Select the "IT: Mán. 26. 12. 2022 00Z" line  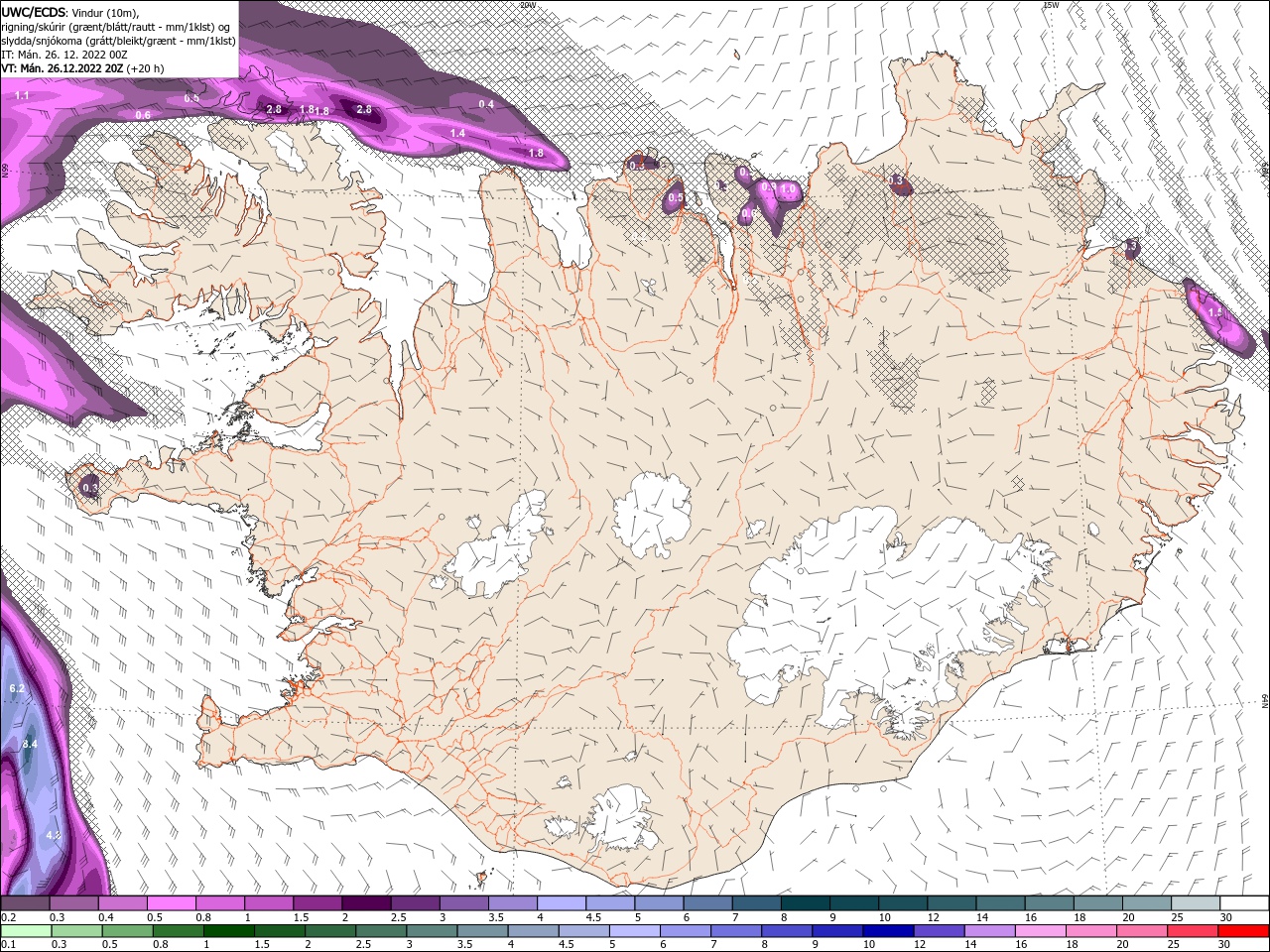[66, 55]
